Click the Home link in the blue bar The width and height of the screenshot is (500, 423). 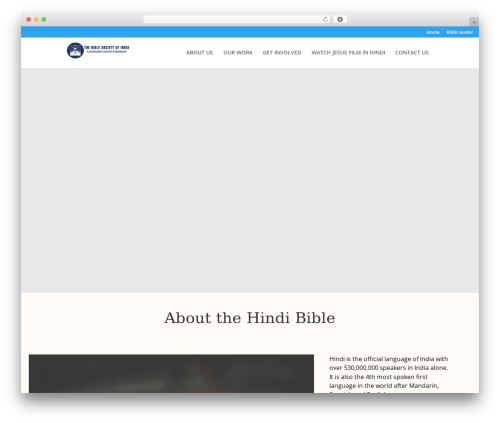[433, 32]
